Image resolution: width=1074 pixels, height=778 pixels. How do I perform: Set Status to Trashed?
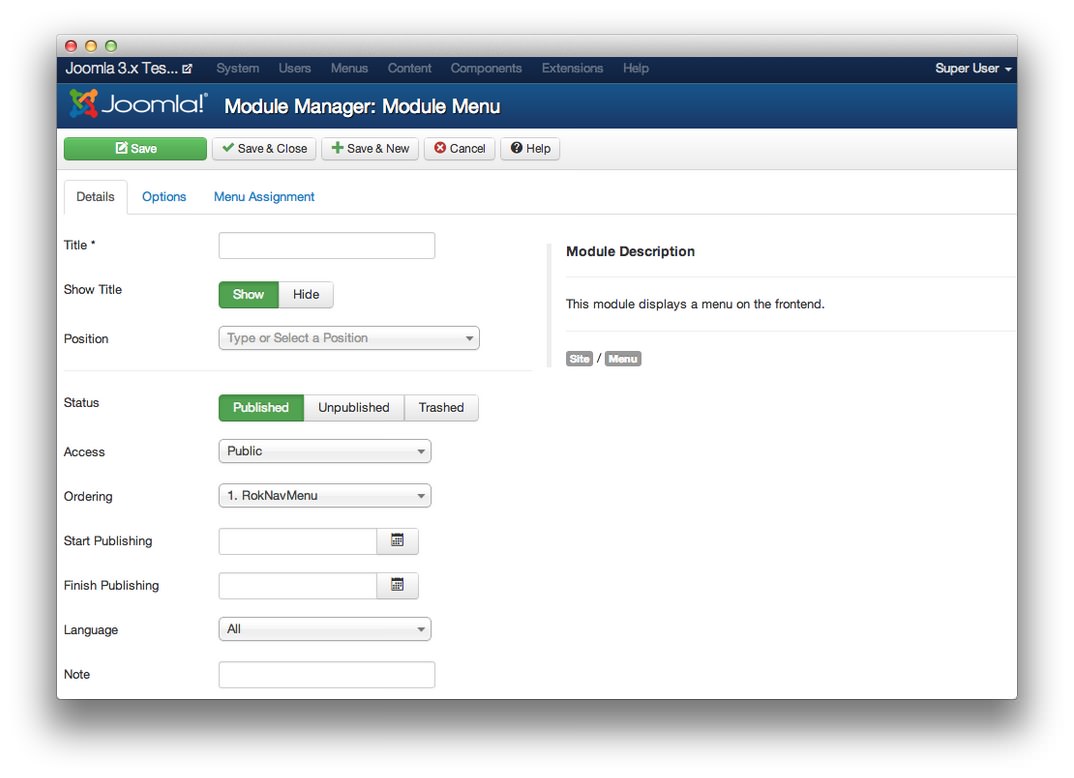441,407
